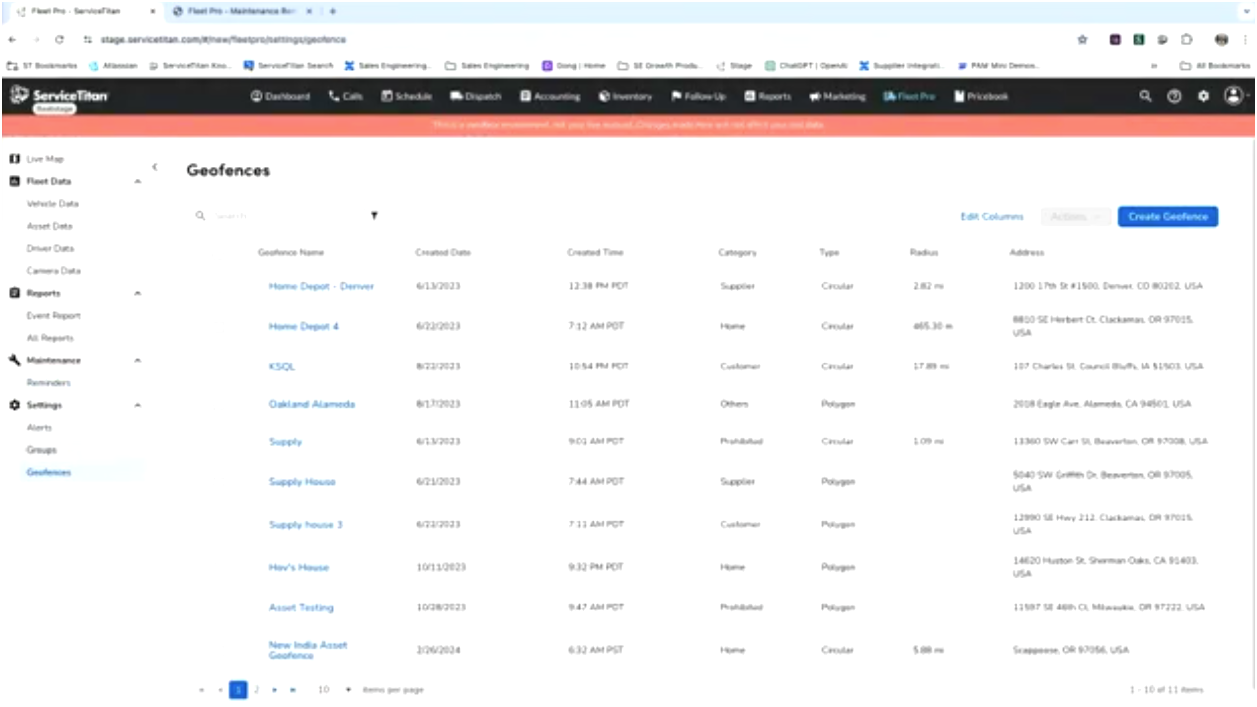Open the Marketing section

click(x=837, y=97)
